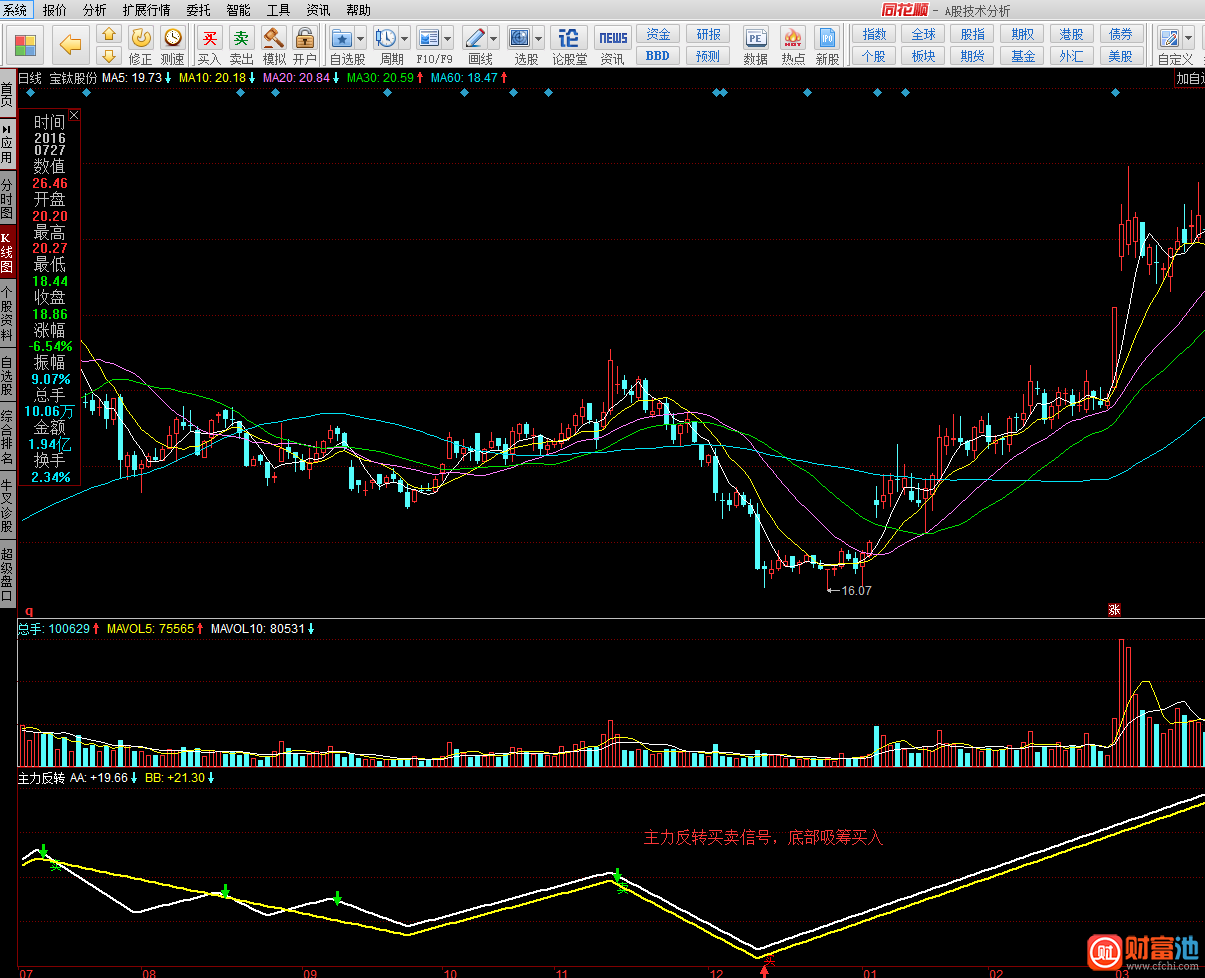Image resolution: width=1205 pixels, height=978 pixels.
Task: Click the 港股 button
Action: 1072,34
